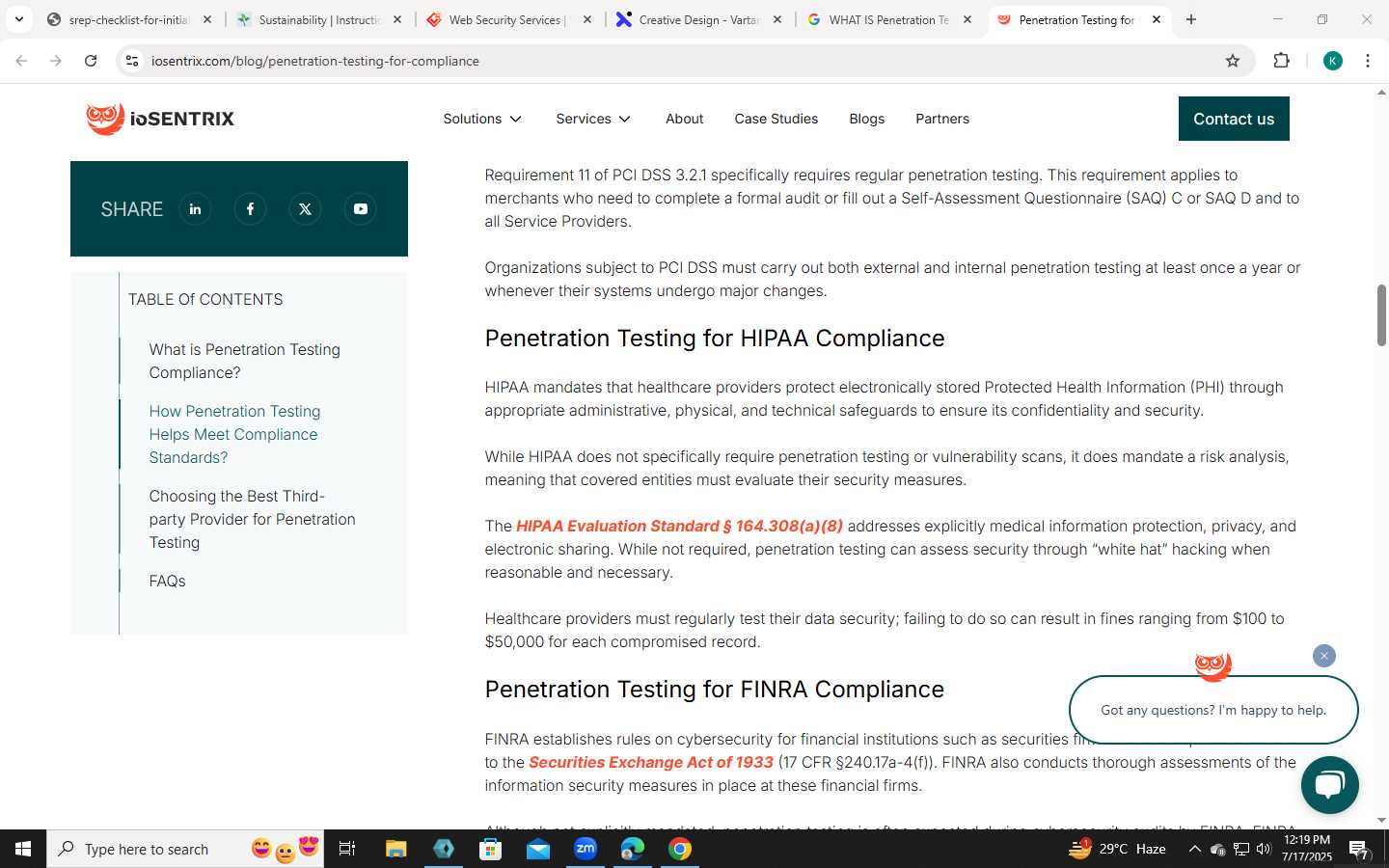This screenshot has height=868, width=1389.
Task: Jump to FAQs section
Action: (167, 581)
